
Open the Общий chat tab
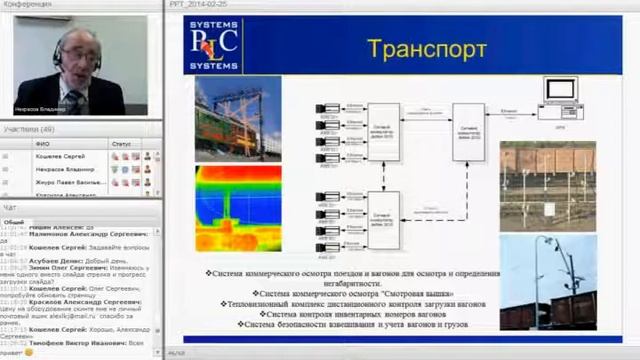[x=14, y=222]
